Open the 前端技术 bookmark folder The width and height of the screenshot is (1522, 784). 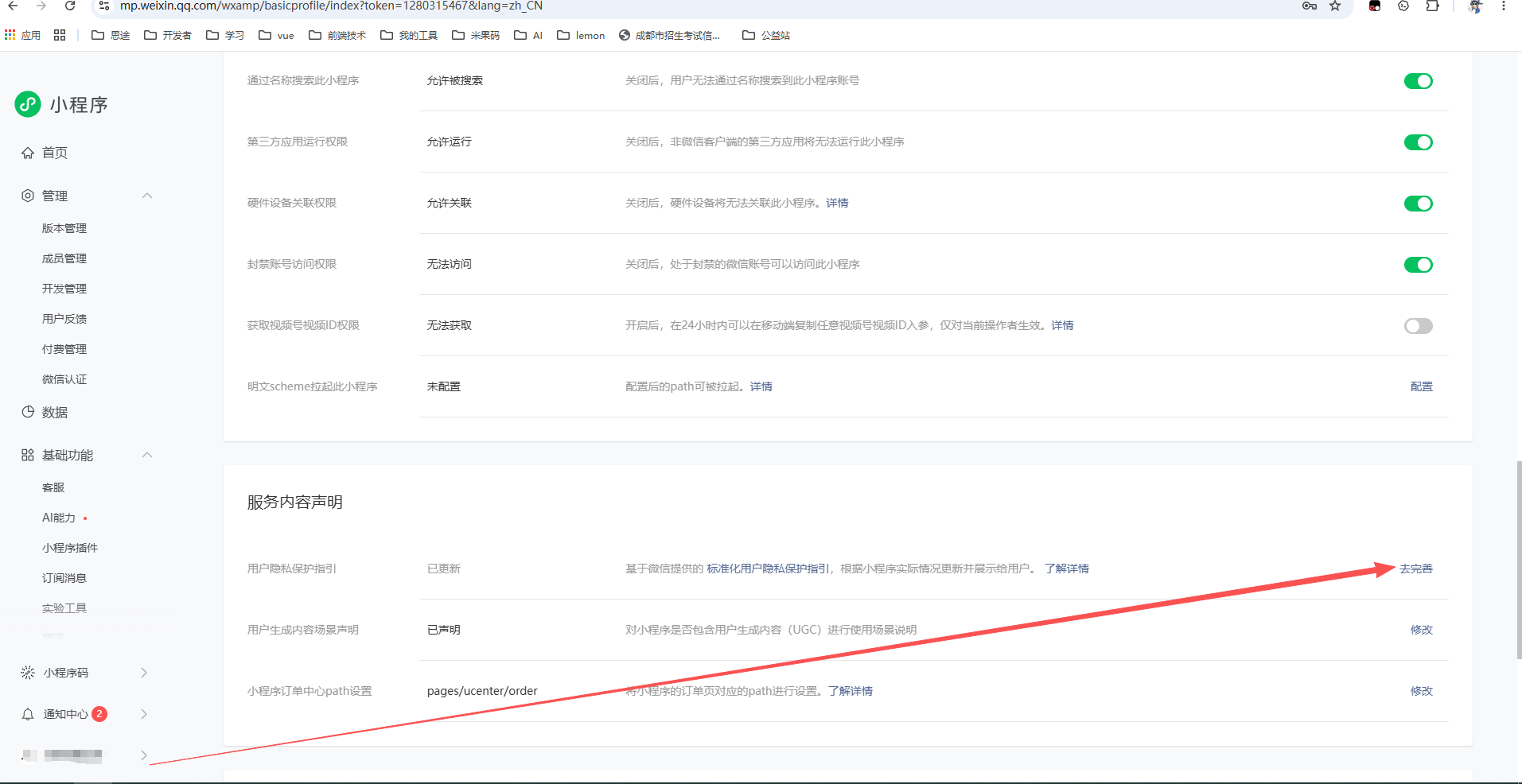click(337, 35)
